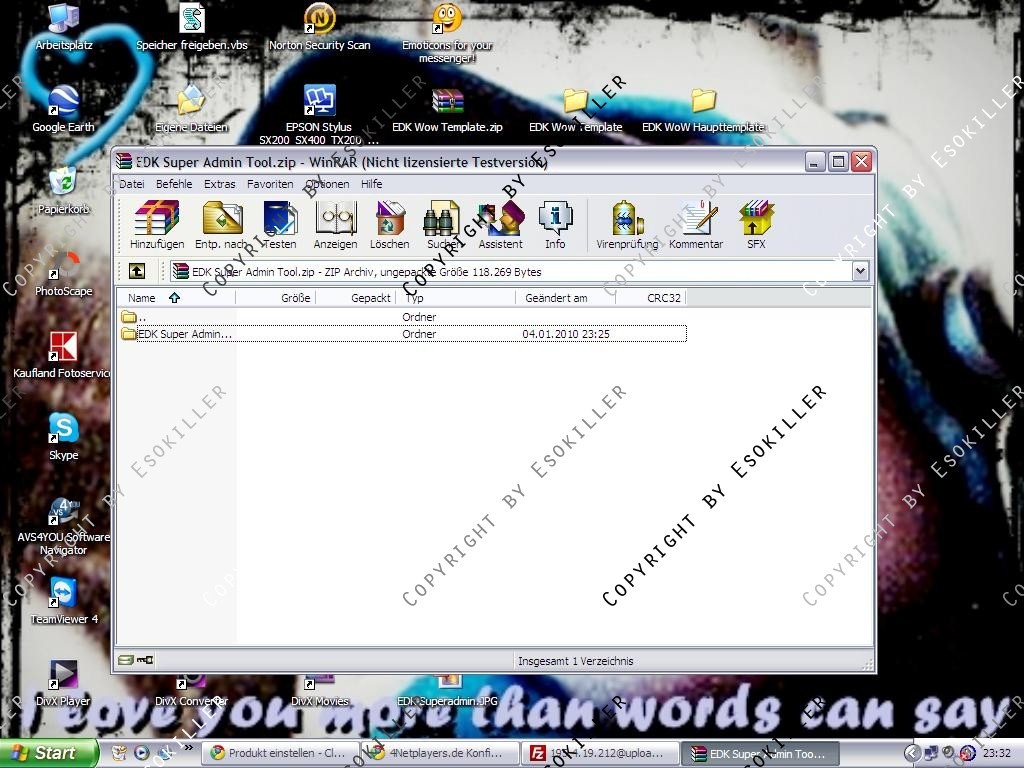Select AVS4YOU Software Navigator icon
Viewport: 1024px width, 768px height.
point(63,526)
